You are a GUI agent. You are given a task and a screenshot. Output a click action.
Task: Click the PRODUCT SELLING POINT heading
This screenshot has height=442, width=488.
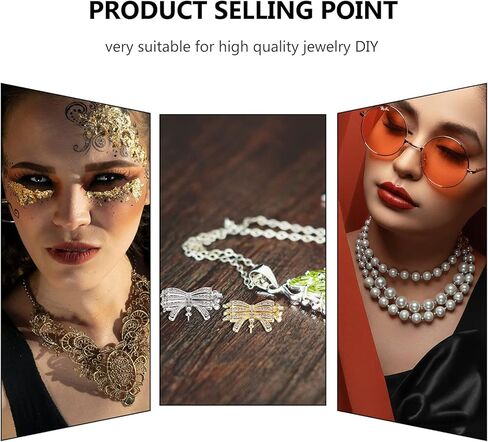coord(243,10)
